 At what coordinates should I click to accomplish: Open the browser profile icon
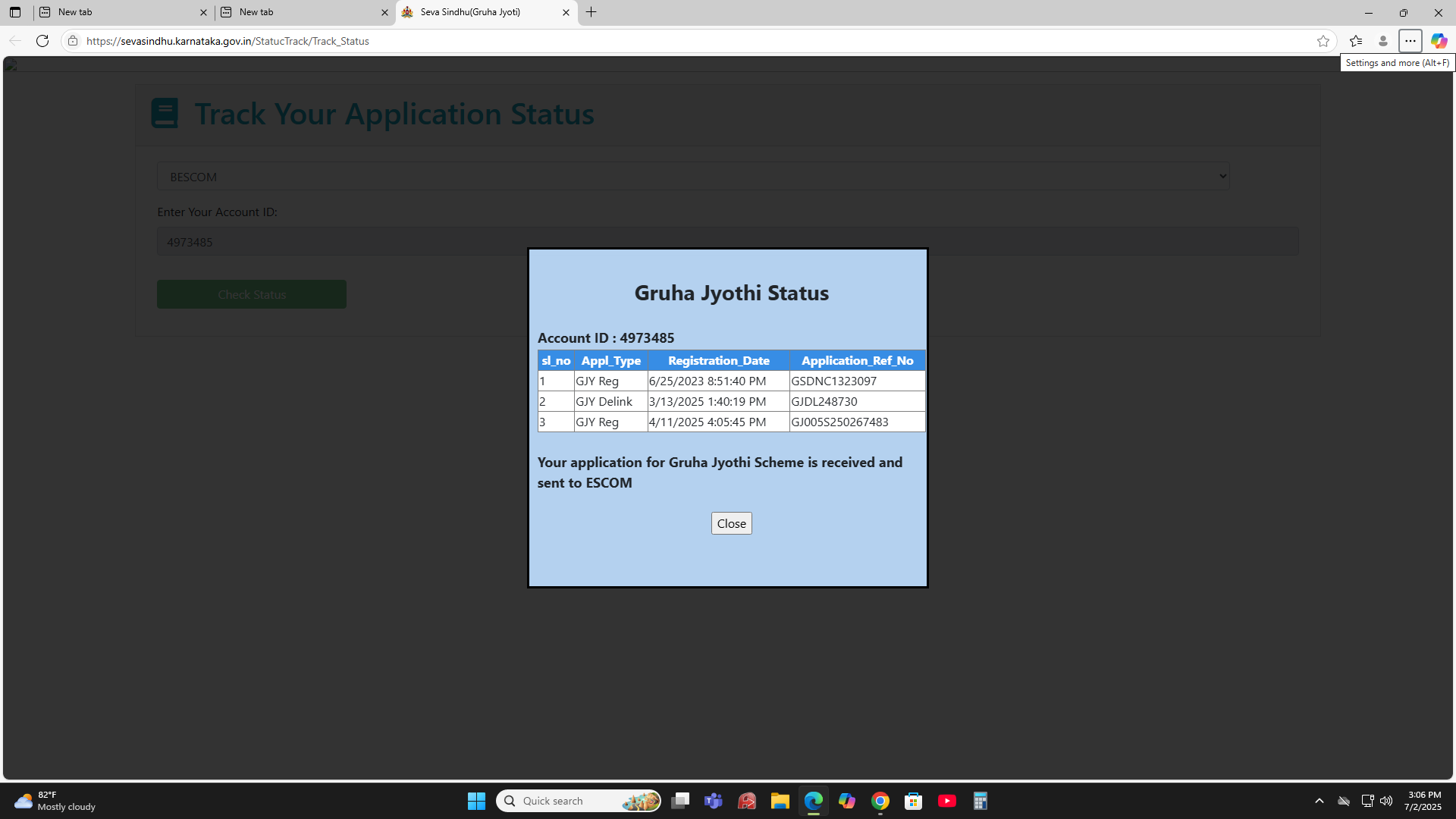(1383, 41)
